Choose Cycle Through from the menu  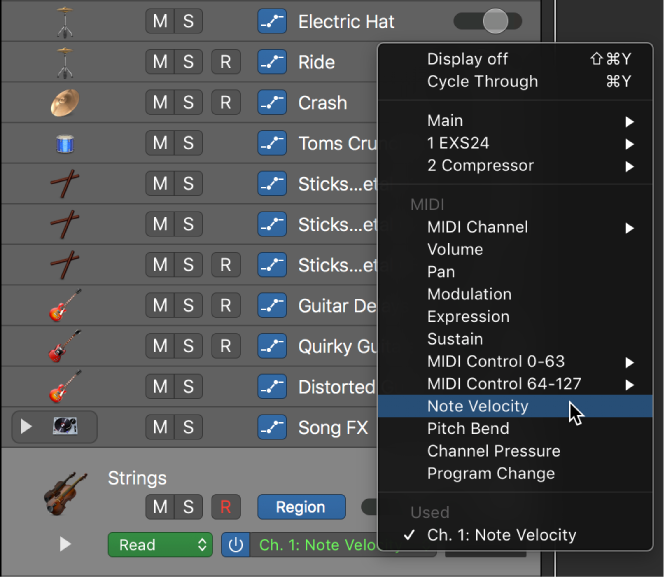tap(515, 82)
